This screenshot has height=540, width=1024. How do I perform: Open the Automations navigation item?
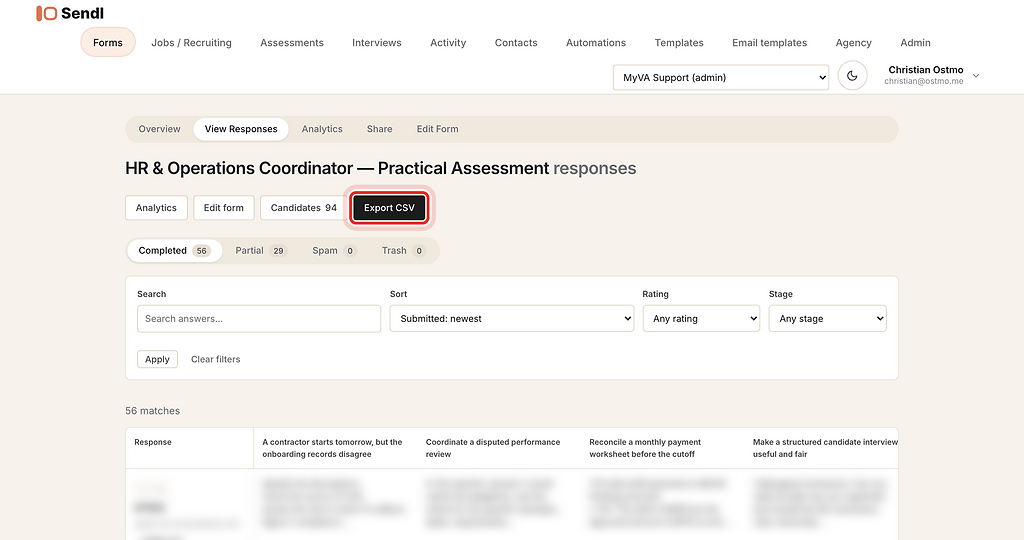[x=596, y=42]
